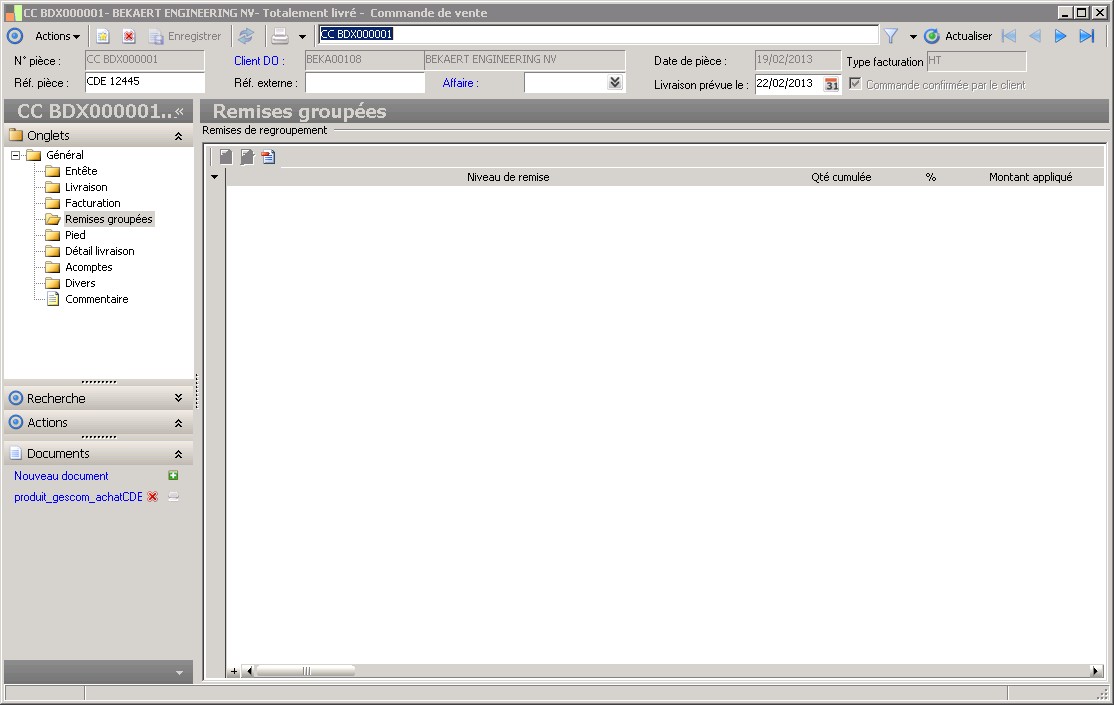Click the Montant appliqué column header

point(1030,177)
